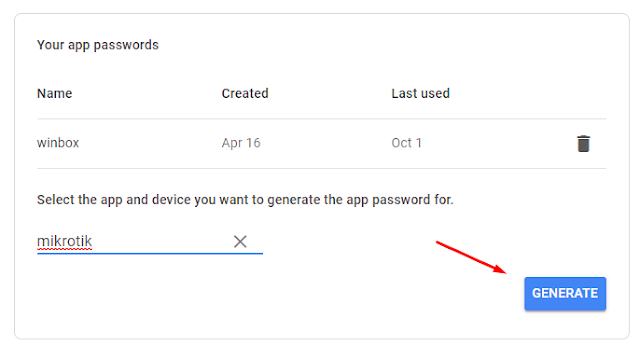Click the Oct 1 last used date
The height and width of the screenshot is (360, 640).
(406, 143)
